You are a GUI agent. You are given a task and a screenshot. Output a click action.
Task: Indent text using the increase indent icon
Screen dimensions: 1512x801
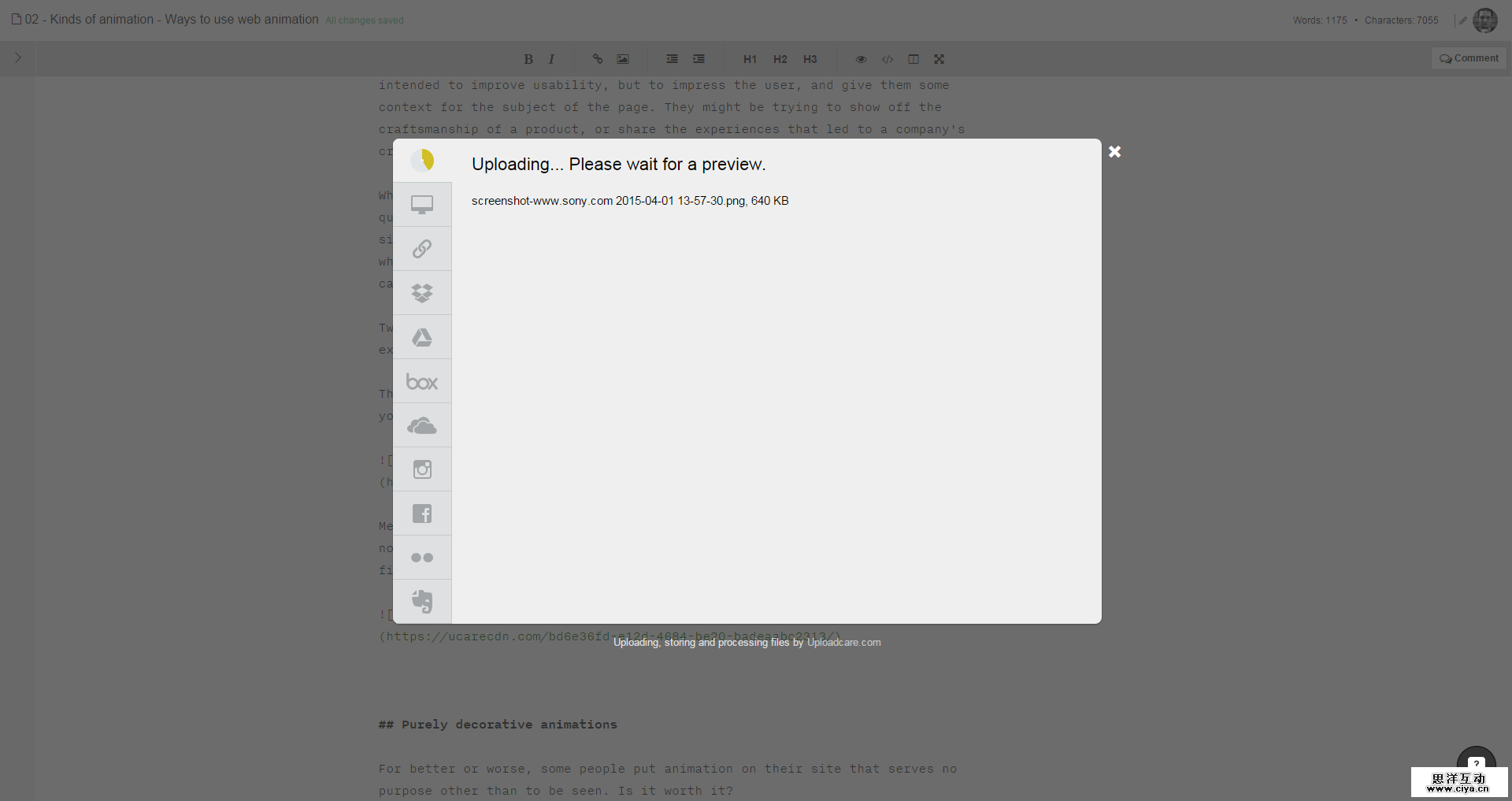tap(699, 59)
